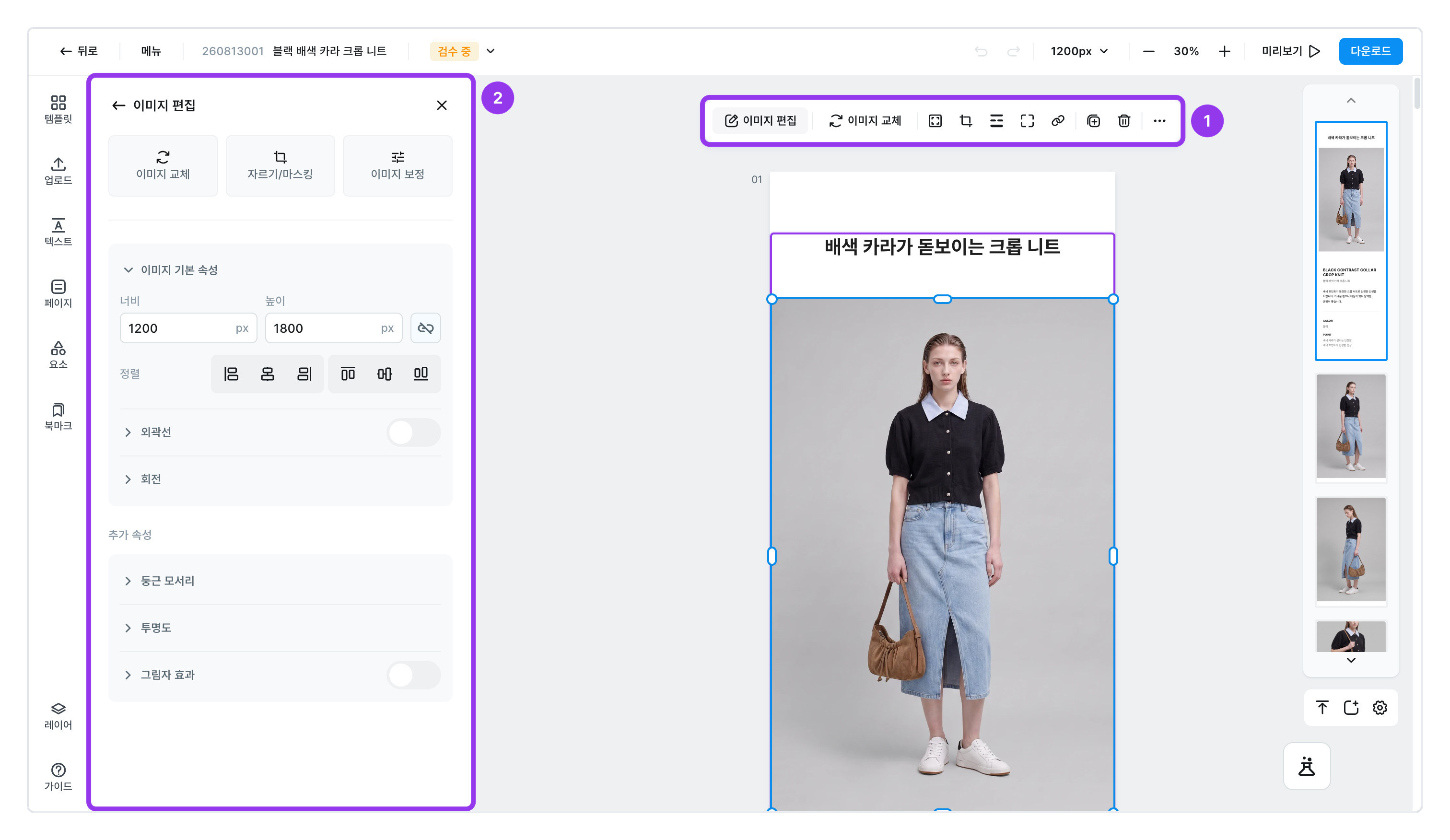This screenshot has width=1450, height=840.
Task: Align top using 정렬 icon
Action: pos(348,374)
